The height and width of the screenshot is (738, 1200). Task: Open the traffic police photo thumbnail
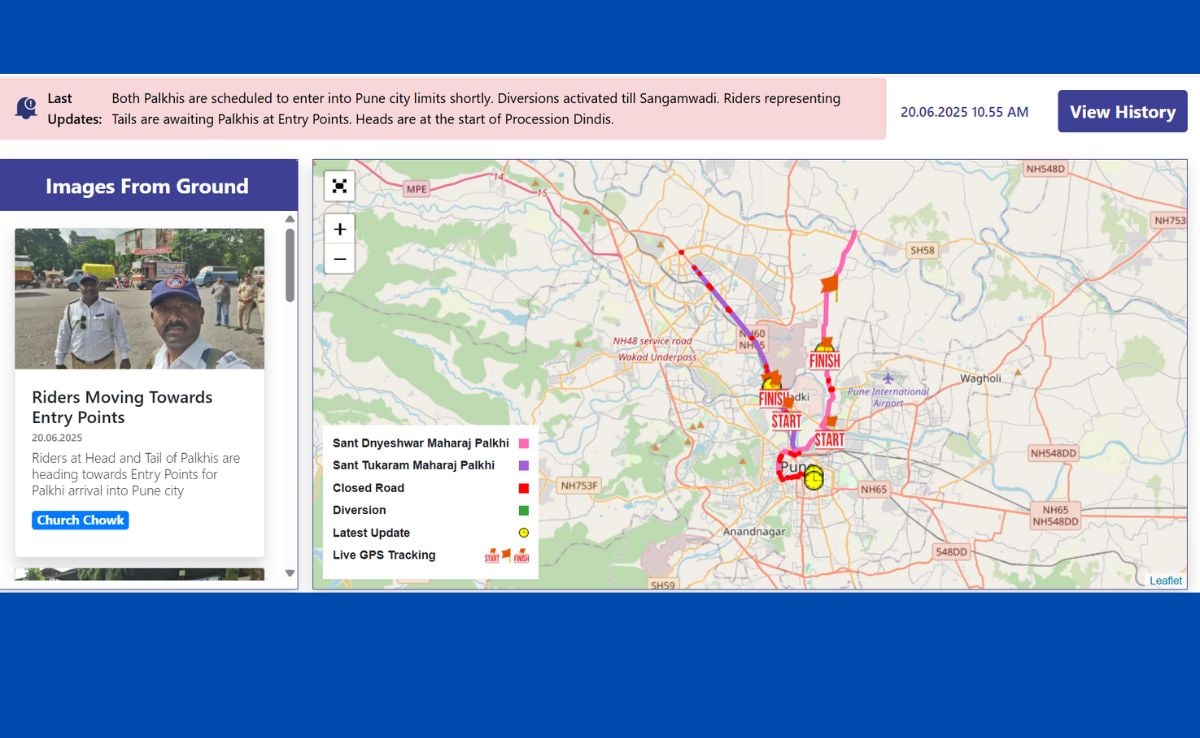coord(140,299)
